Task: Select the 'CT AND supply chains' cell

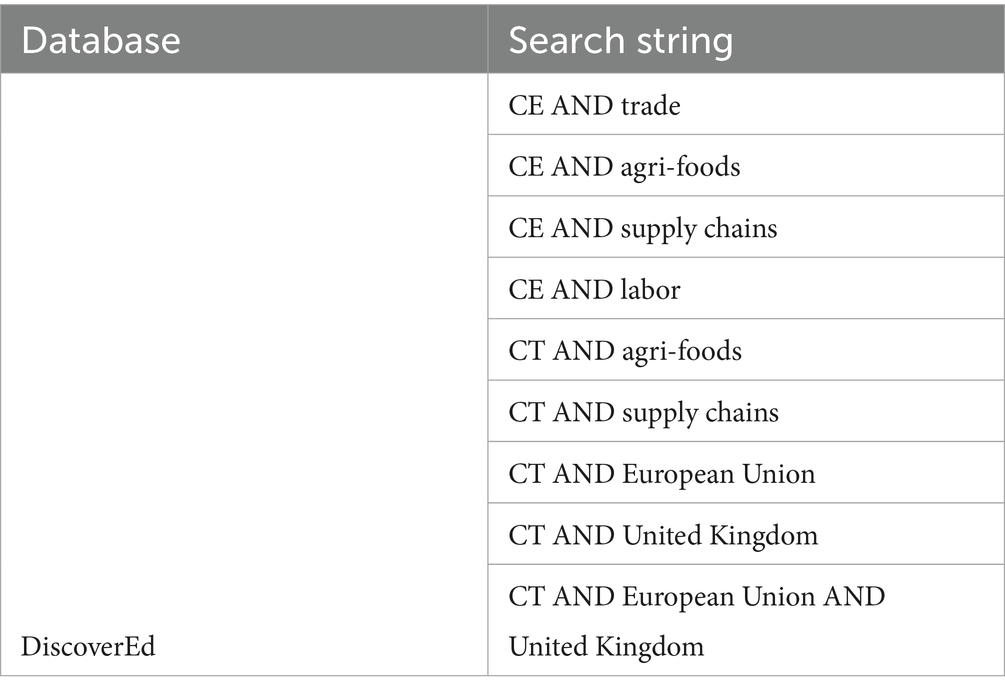Action: pyautogui.click(x=746, y=412)
